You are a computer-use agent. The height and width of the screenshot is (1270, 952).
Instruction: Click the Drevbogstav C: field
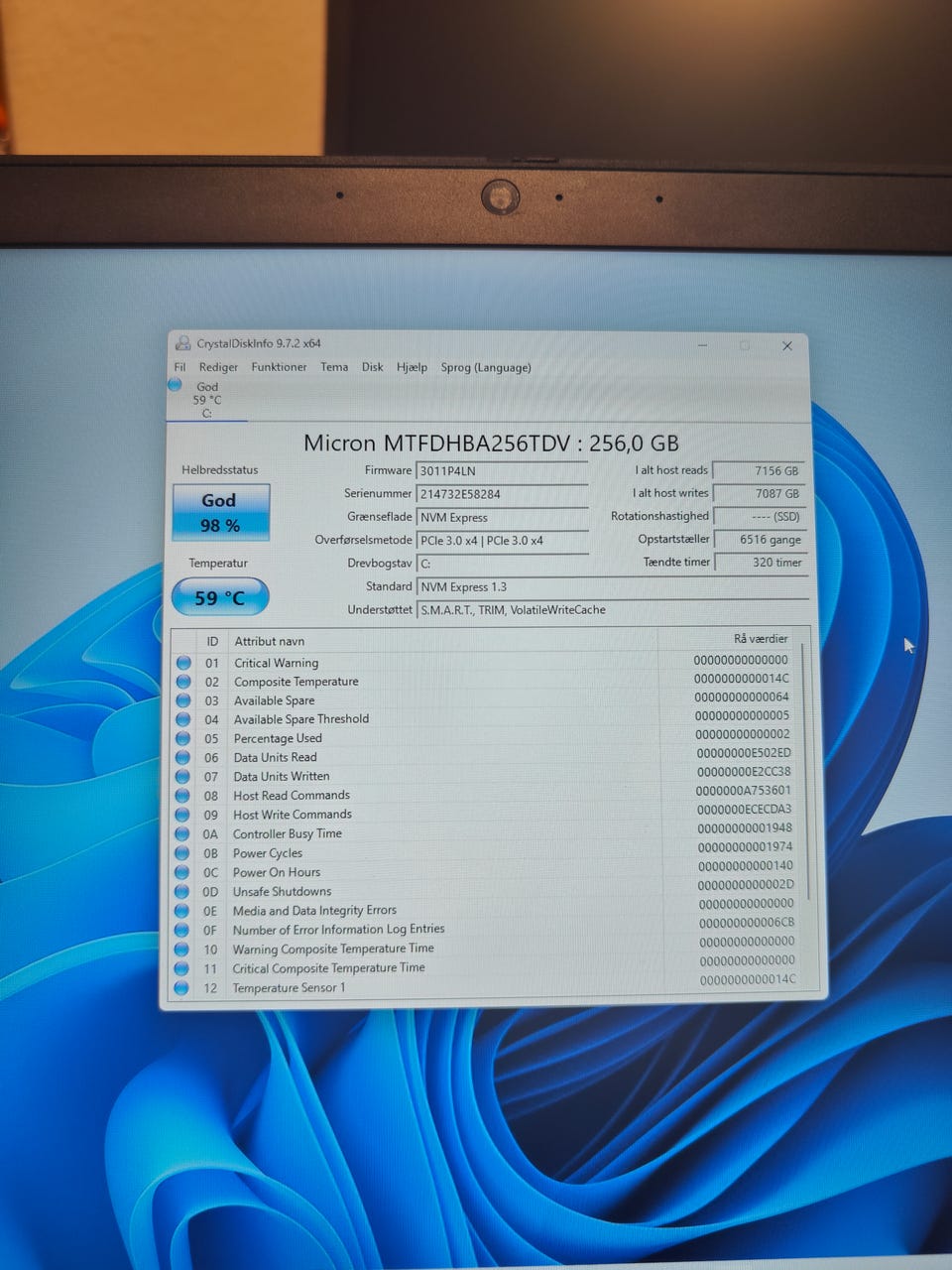click(x=502, y=564)
